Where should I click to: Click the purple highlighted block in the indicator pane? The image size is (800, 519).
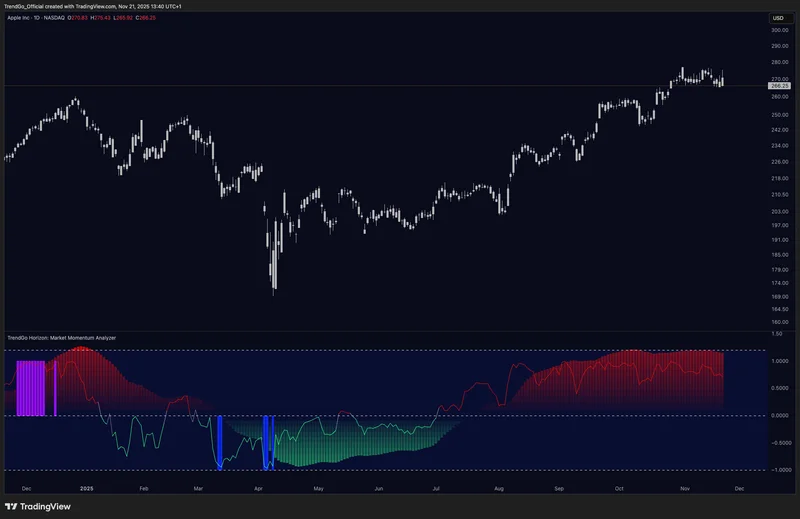click(31, 388)
